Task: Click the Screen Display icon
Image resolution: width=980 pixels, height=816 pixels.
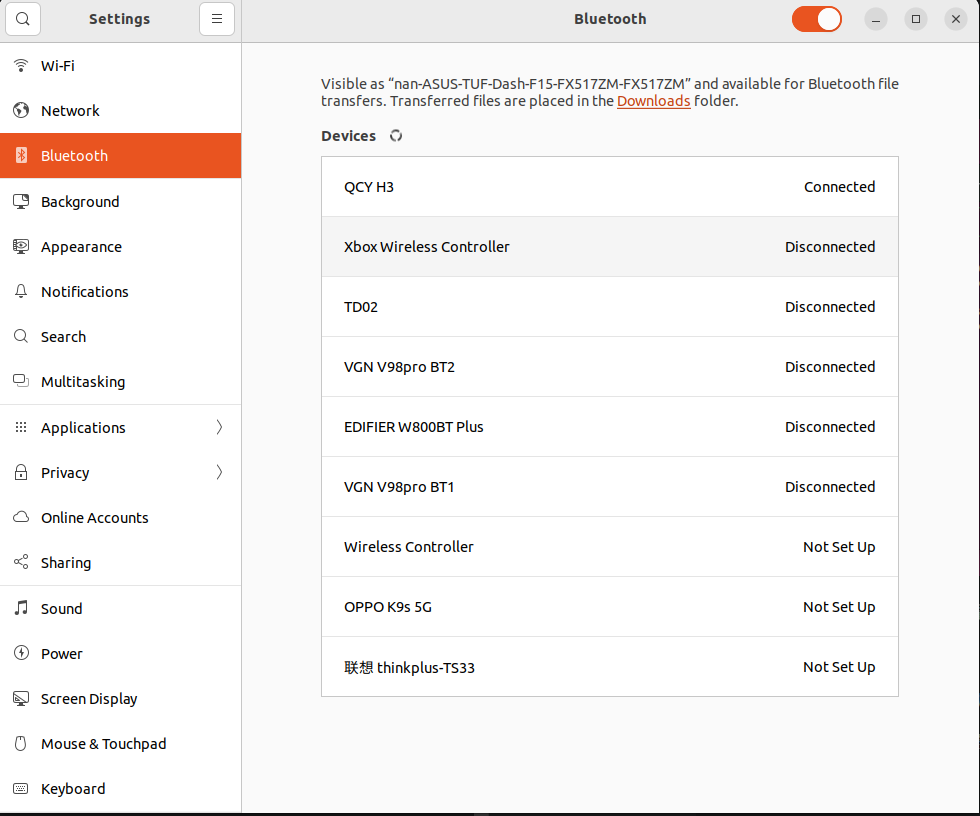Action: 21,699
